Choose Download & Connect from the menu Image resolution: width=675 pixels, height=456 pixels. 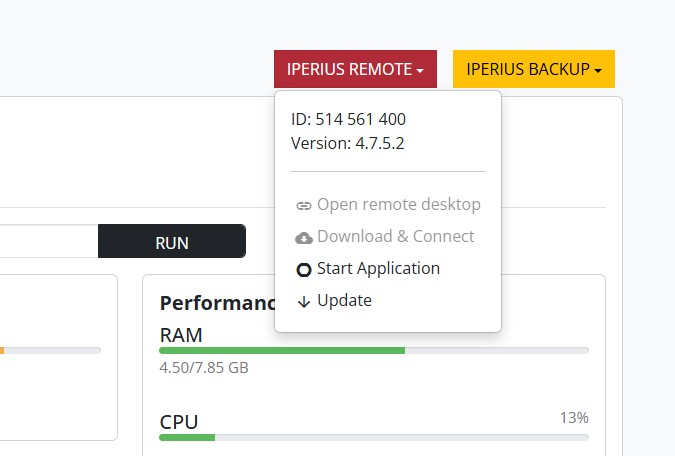(x=395, y=237)
